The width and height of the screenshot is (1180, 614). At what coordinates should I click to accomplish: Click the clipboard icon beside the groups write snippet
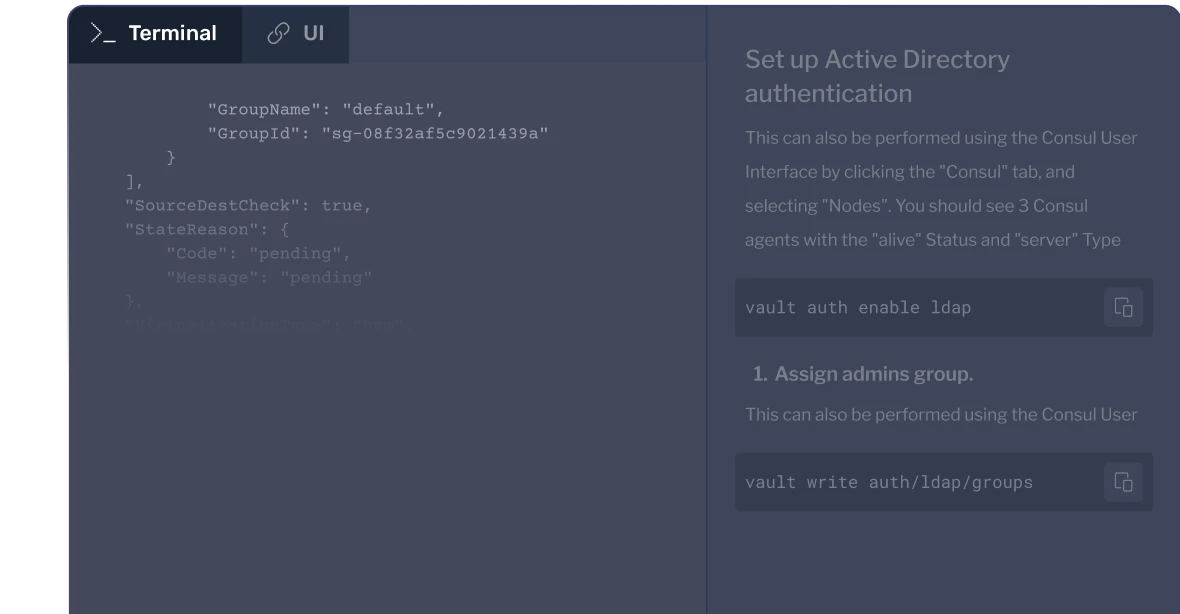click(x=1123, y=482)
